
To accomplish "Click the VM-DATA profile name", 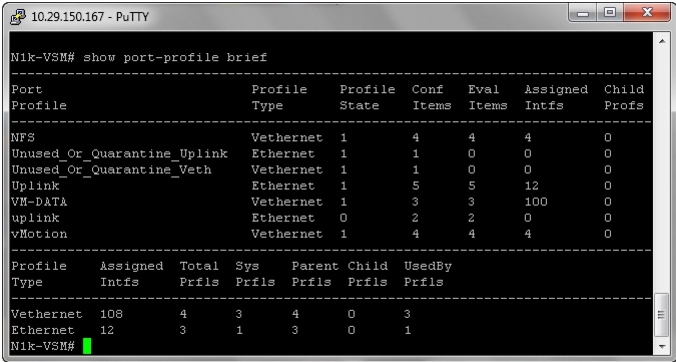I will click(x=39, y=202).
